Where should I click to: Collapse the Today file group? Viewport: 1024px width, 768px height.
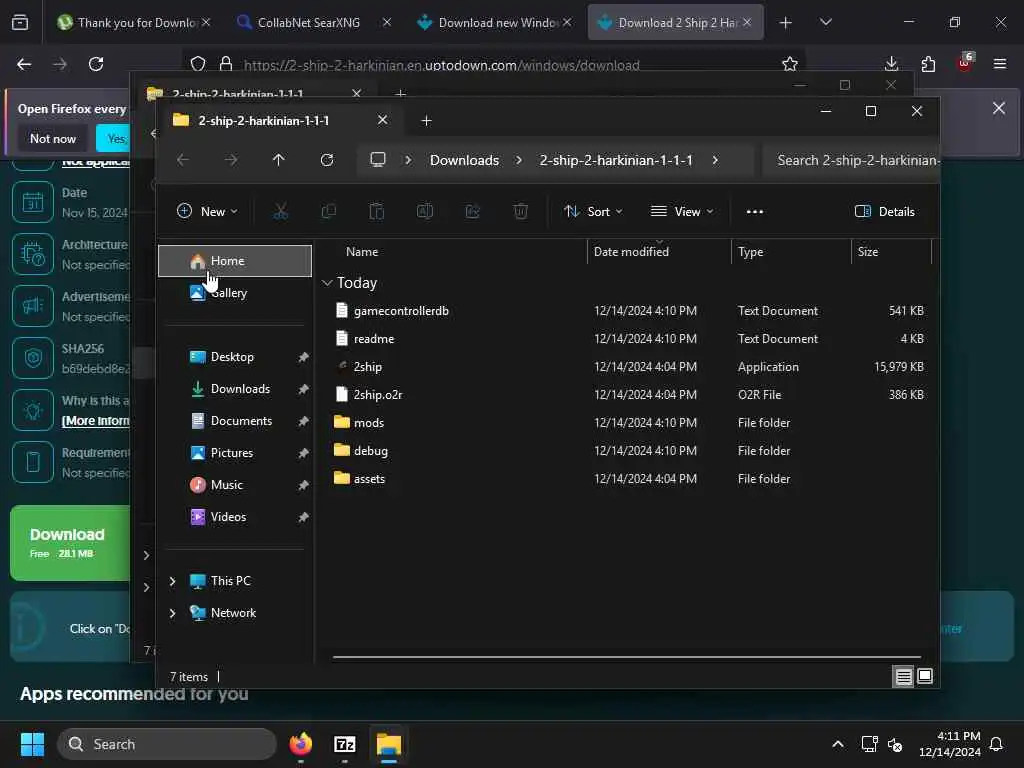pos(327,283)
